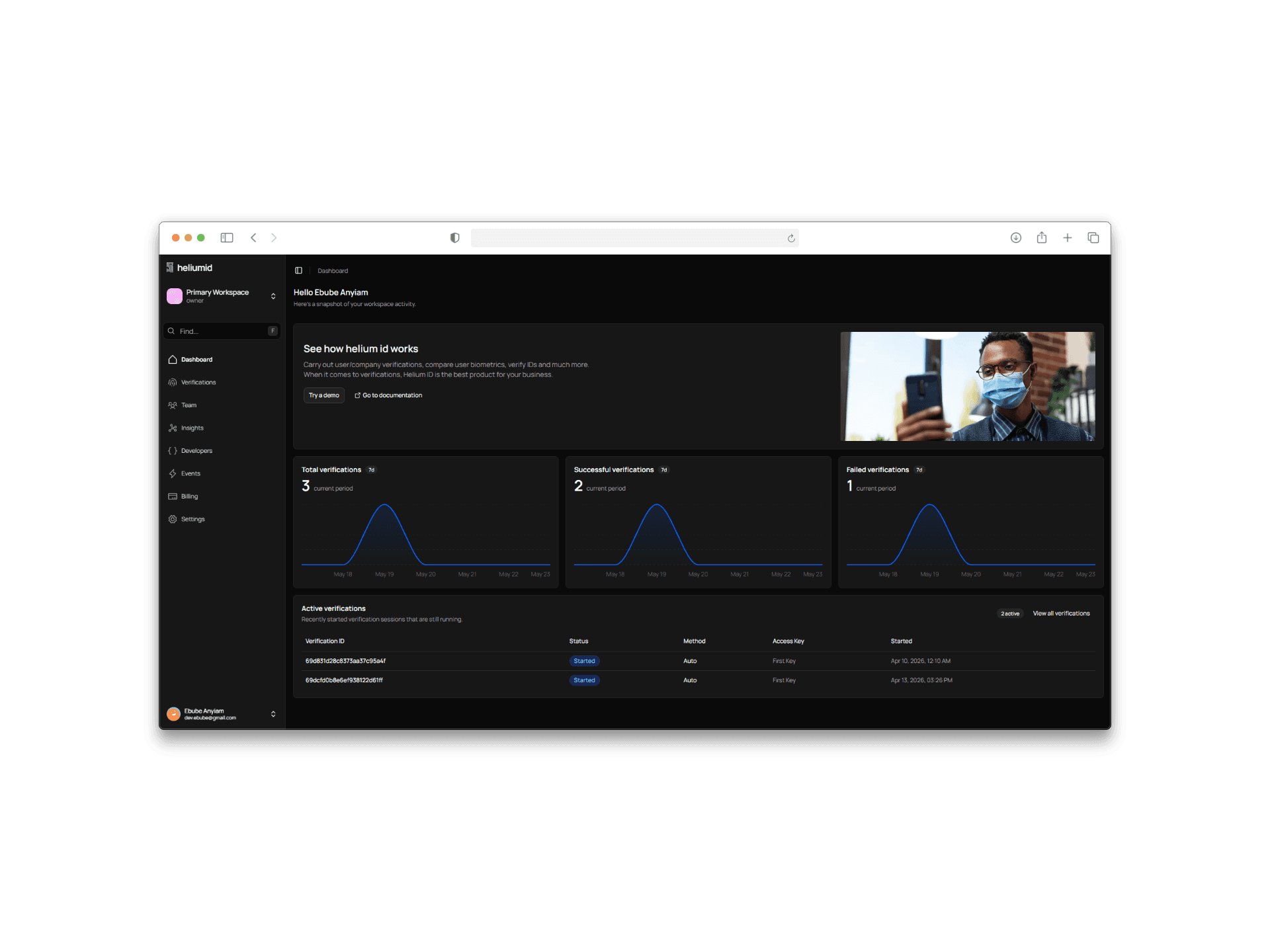1270x952 pixels.
Task: Click the browser share icon
Action: tap(1042, 237)
